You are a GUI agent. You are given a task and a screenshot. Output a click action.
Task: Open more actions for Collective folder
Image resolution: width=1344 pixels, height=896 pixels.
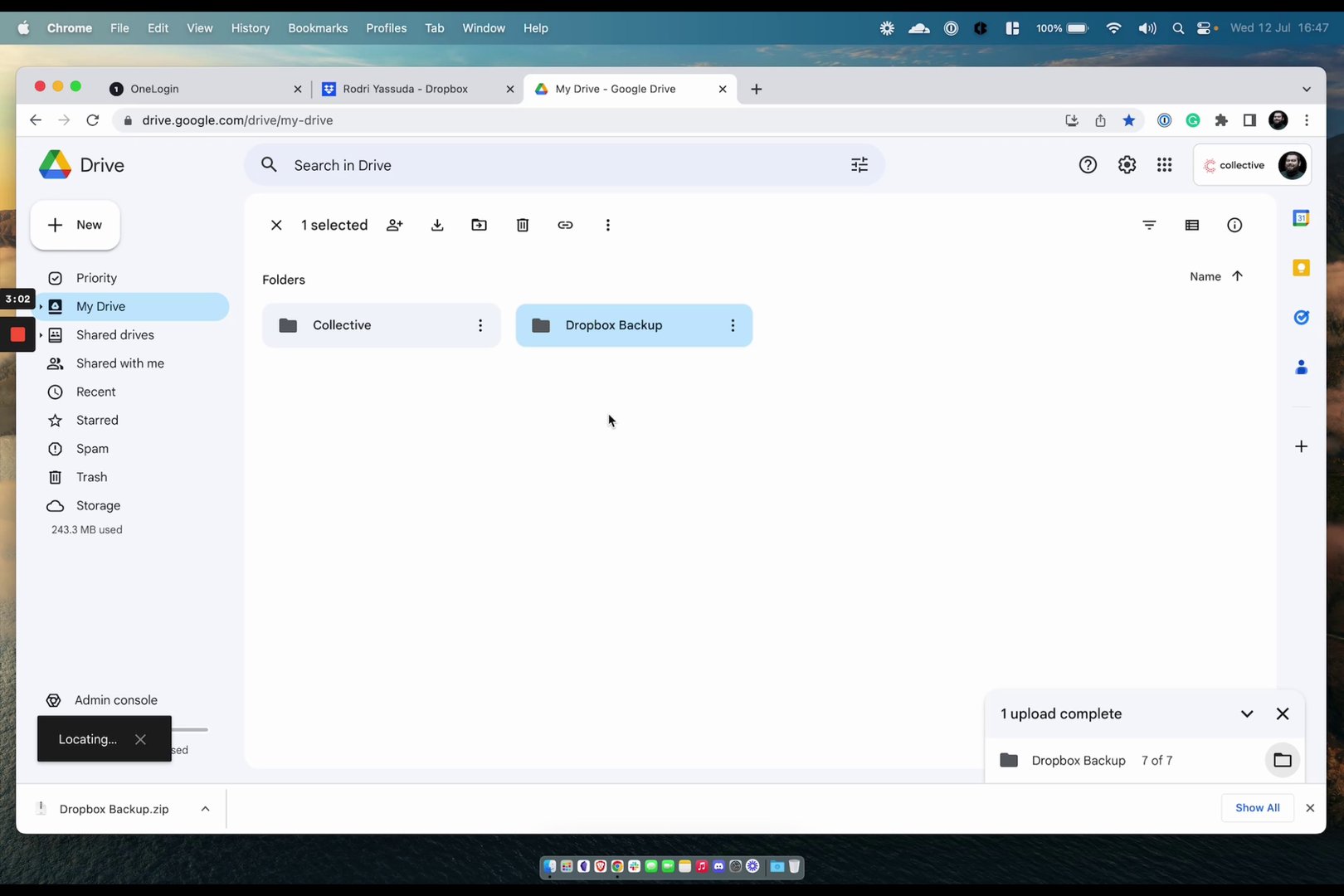click(x=480, y=325)
